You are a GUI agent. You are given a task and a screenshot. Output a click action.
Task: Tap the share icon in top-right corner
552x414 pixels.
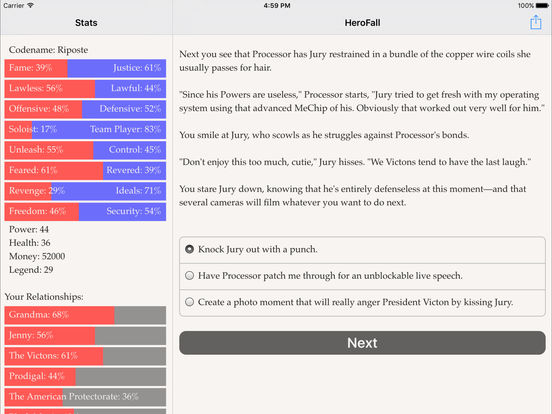click(x=535, y=22)
